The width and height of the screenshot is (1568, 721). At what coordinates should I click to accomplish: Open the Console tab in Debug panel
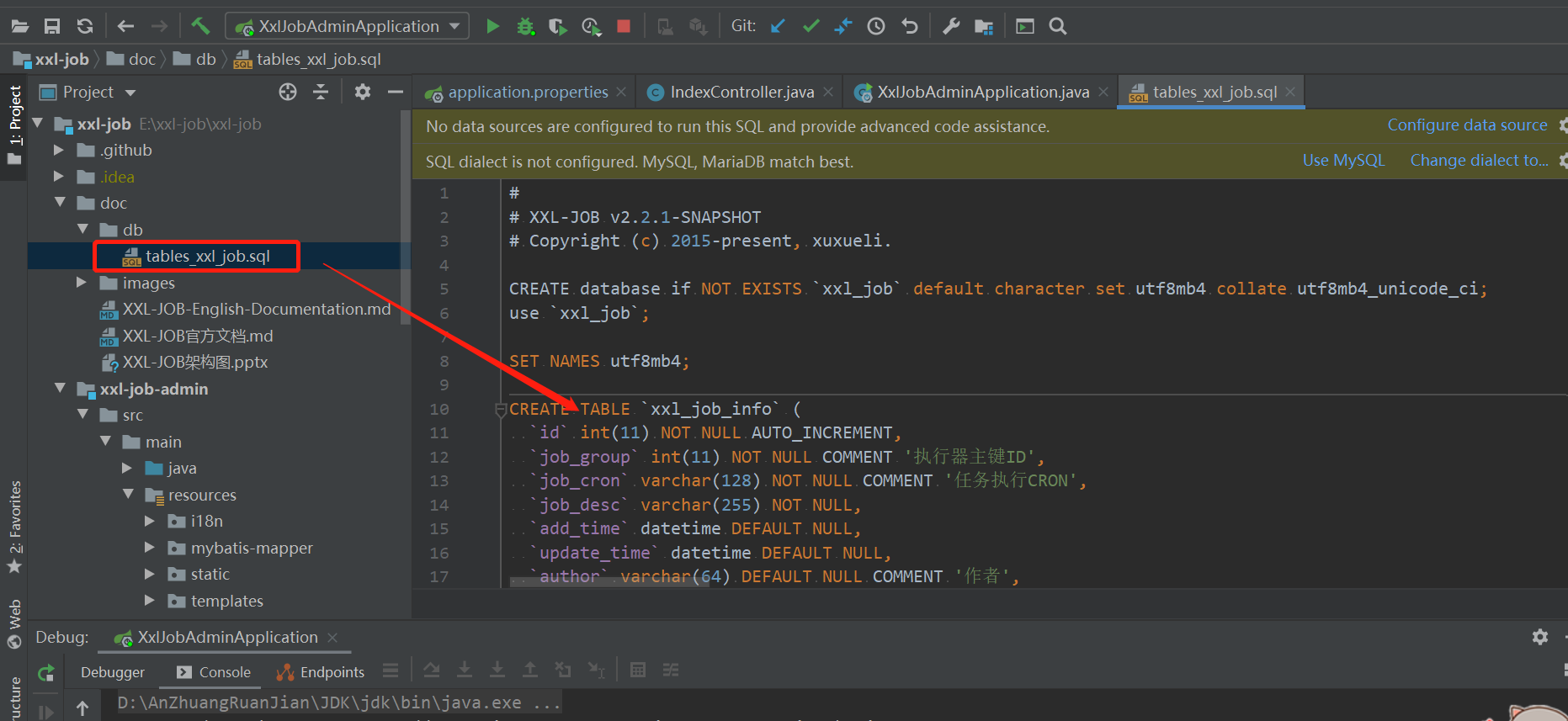(x=214, y=672)
